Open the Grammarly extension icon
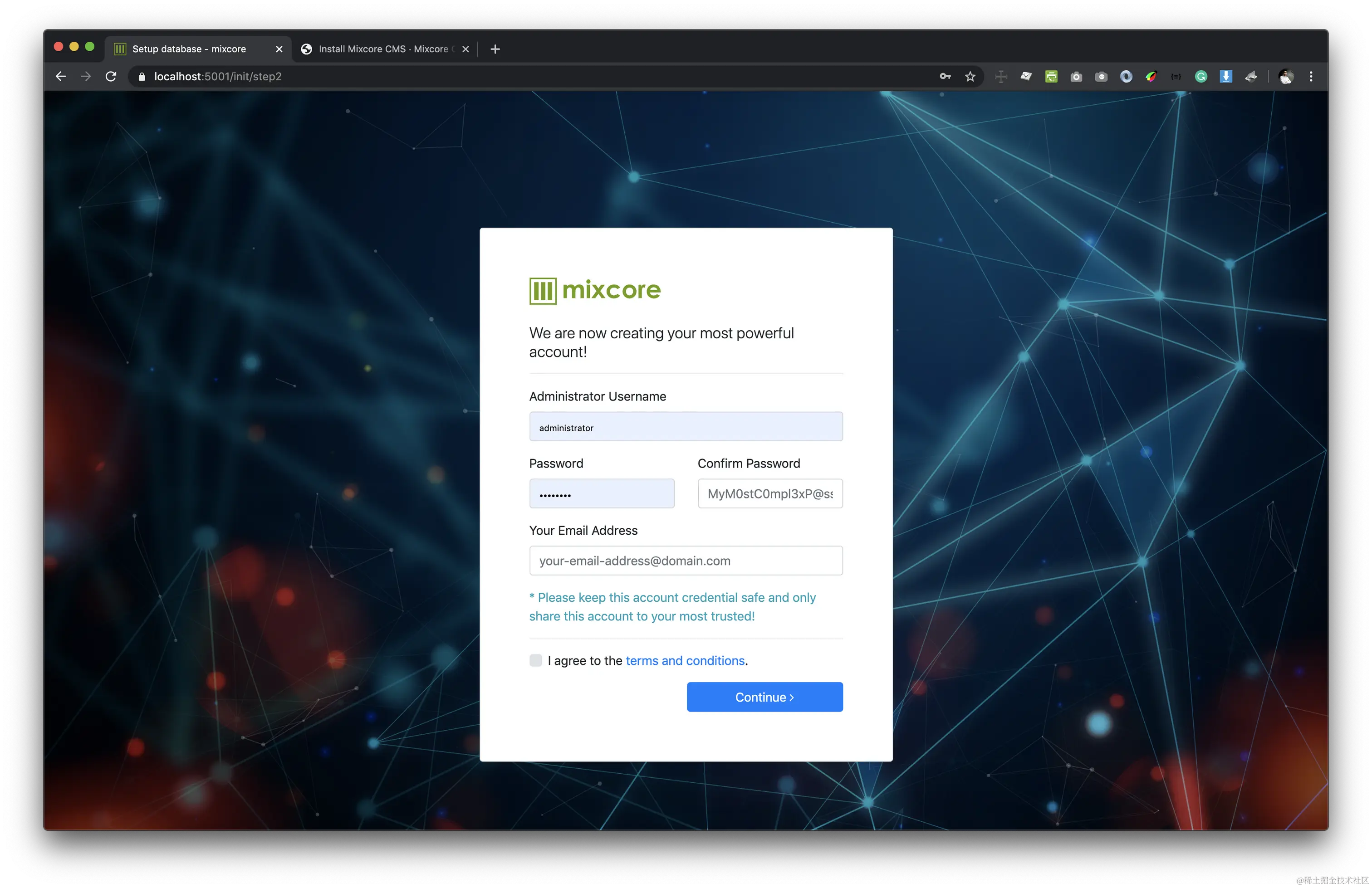1372x888 pixels. pyautogui.click(x=1201, y=76)
